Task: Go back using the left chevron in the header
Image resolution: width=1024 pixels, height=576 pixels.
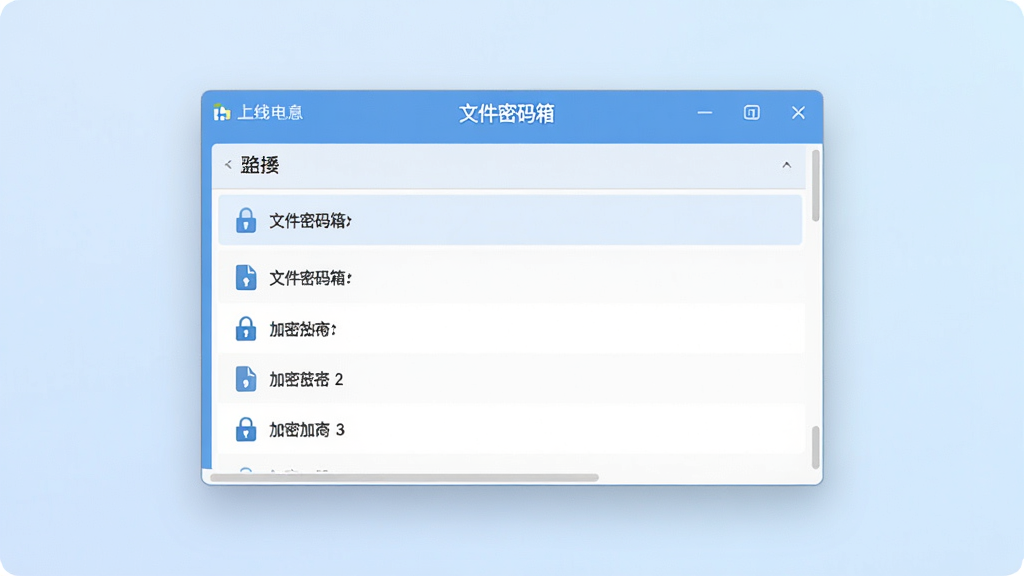Action: point(228,165)
